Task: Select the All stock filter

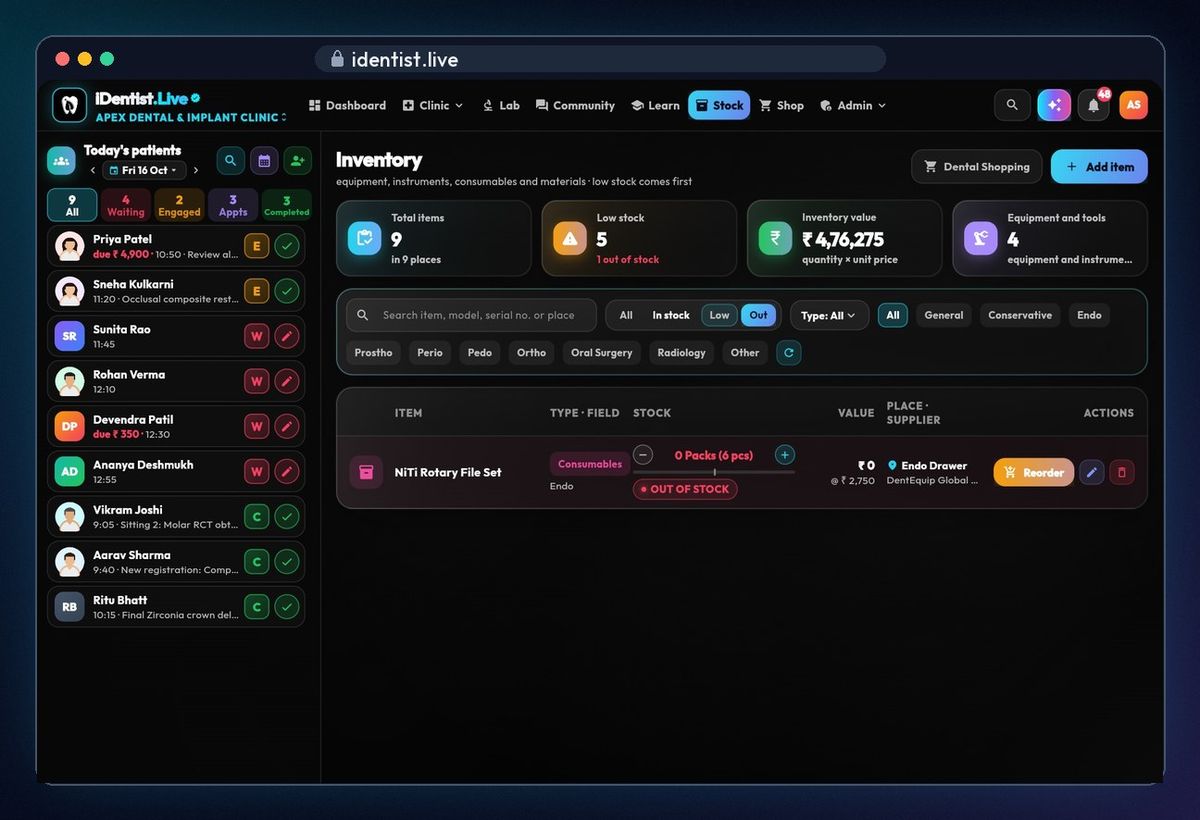Action: point(626,315)
